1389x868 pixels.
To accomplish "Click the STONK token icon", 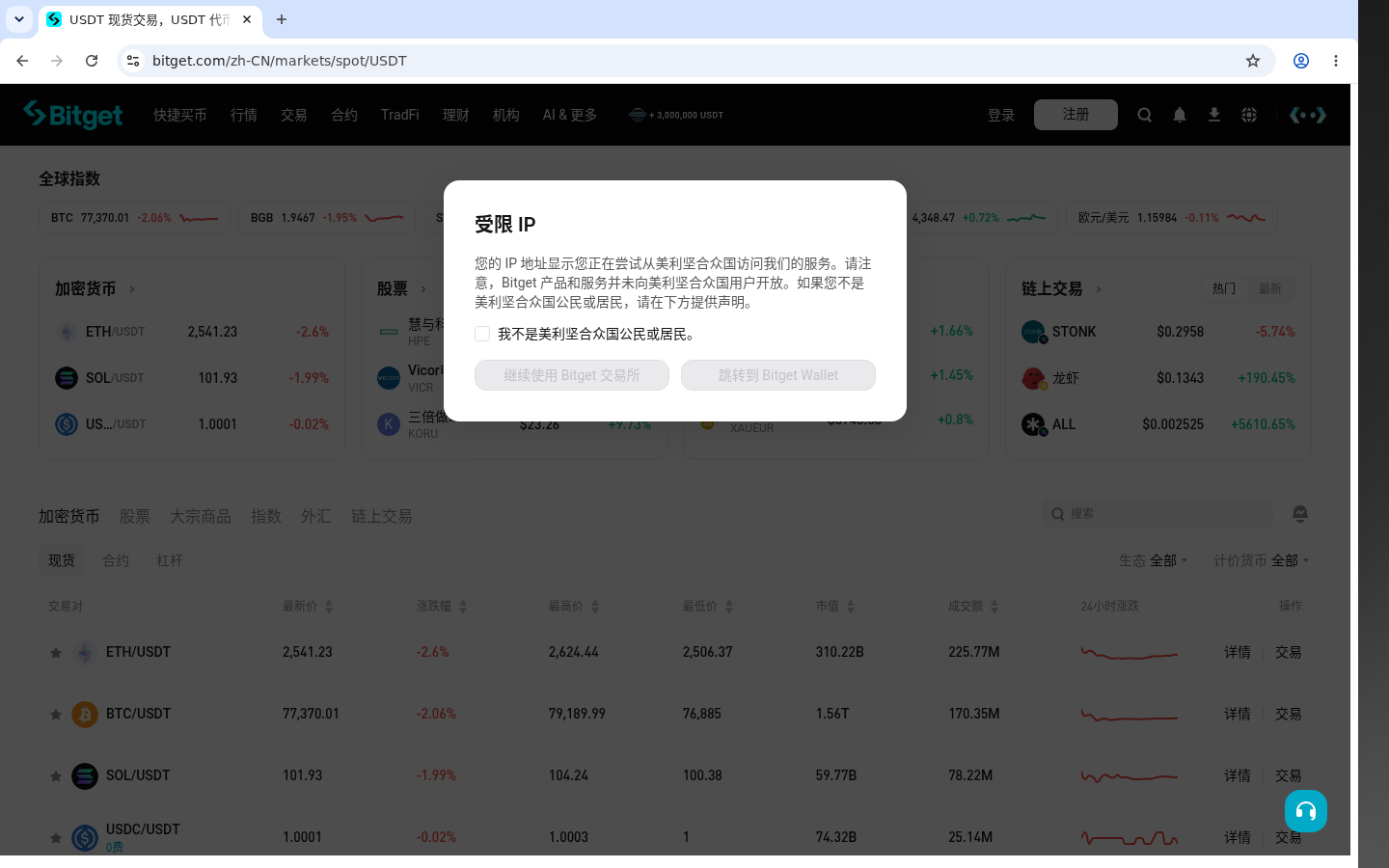I will point(1033,332).
